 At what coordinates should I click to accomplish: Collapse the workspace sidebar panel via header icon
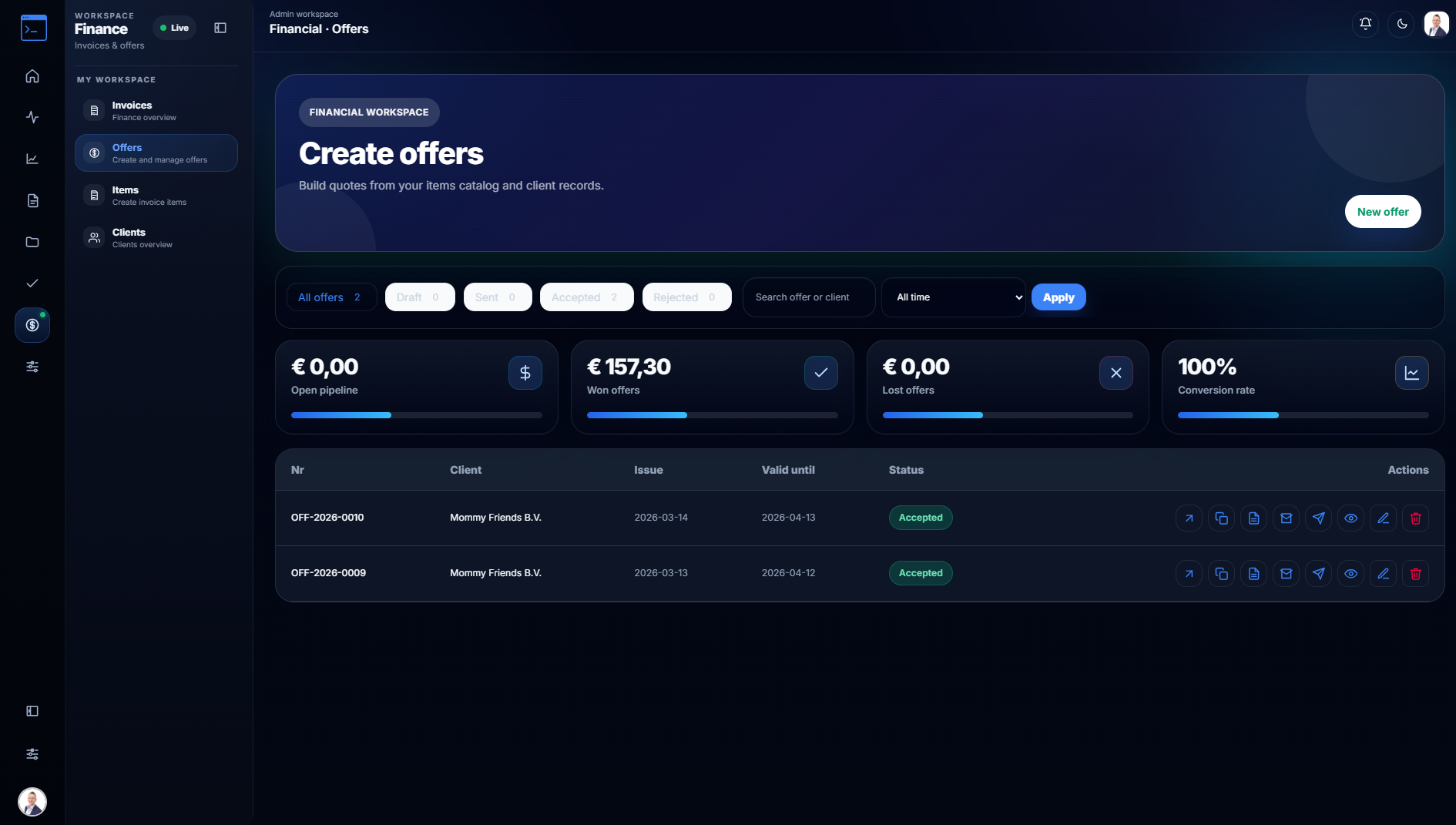(220, 28)
